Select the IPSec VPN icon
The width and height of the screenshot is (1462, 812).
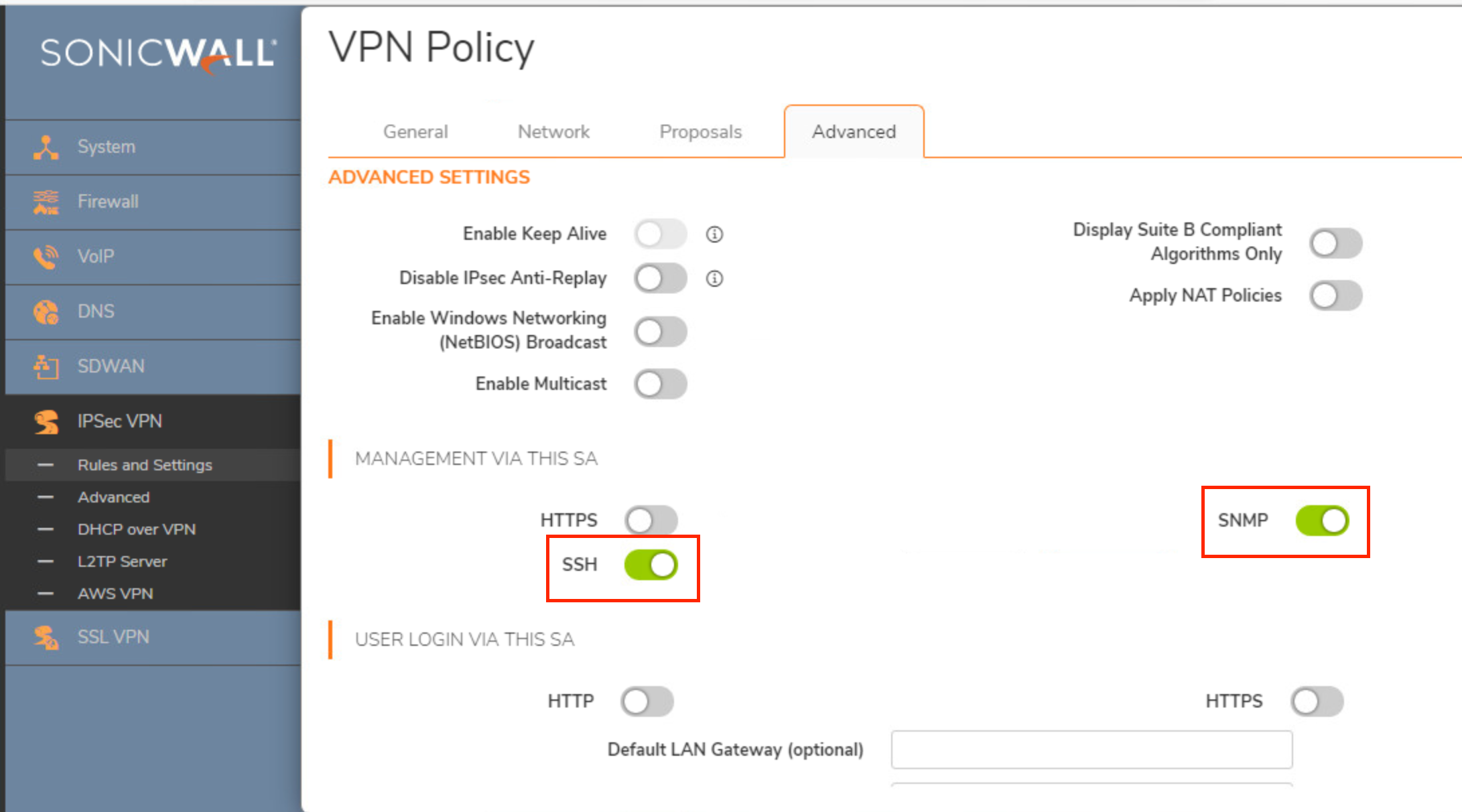tap(46, 421)
